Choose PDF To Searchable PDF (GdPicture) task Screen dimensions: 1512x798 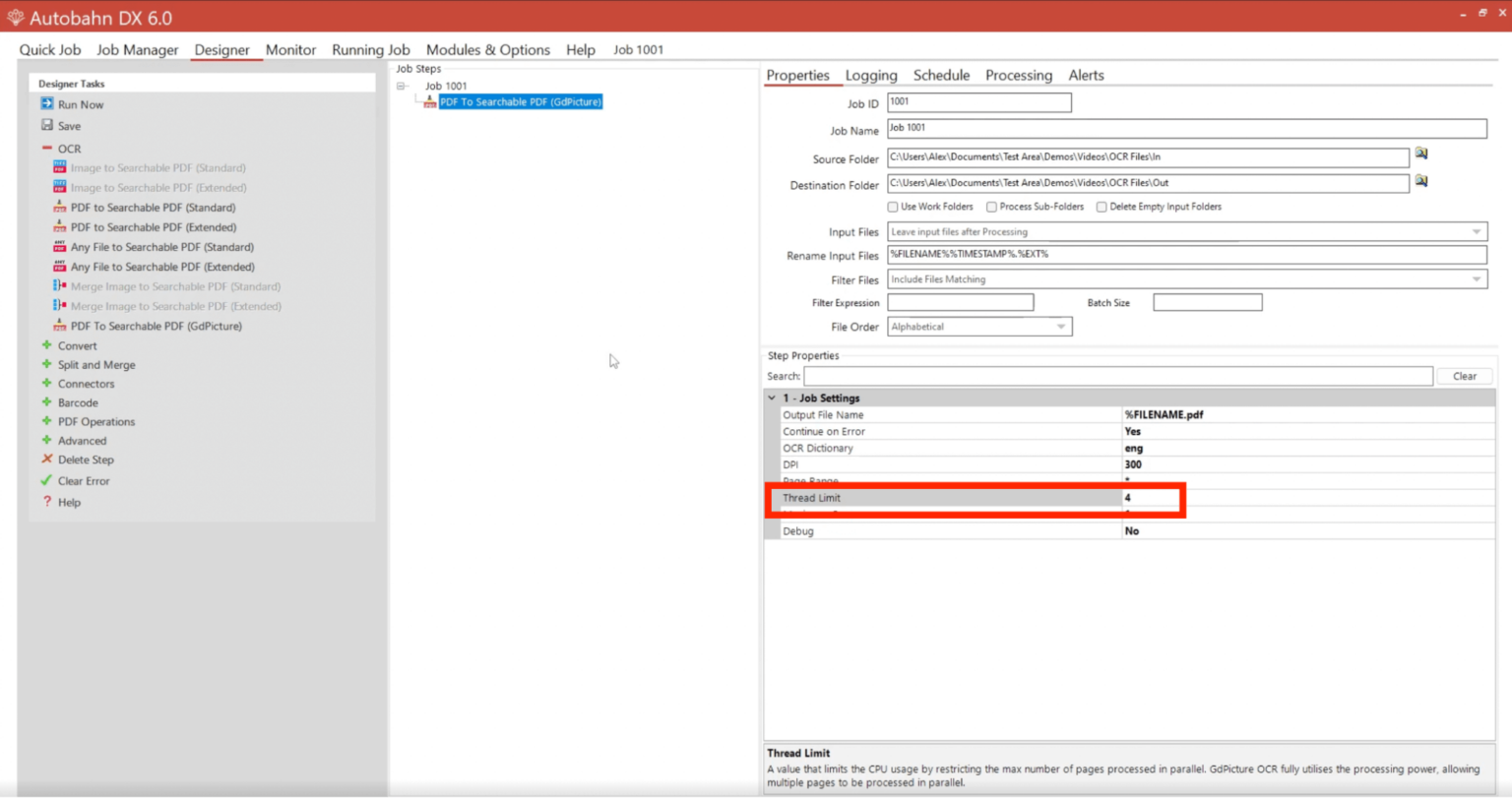(157, 325)
